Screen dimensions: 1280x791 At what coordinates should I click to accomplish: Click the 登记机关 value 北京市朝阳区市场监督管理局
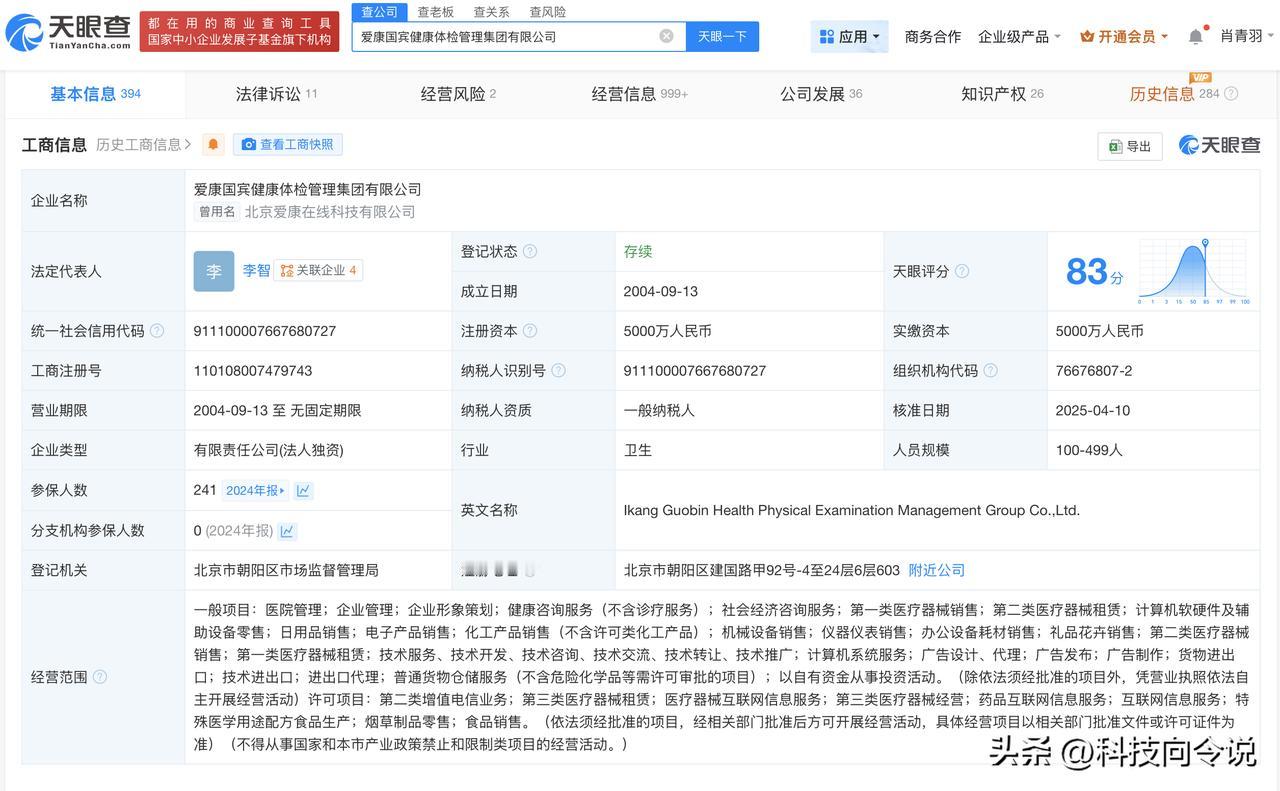(286, 570)
